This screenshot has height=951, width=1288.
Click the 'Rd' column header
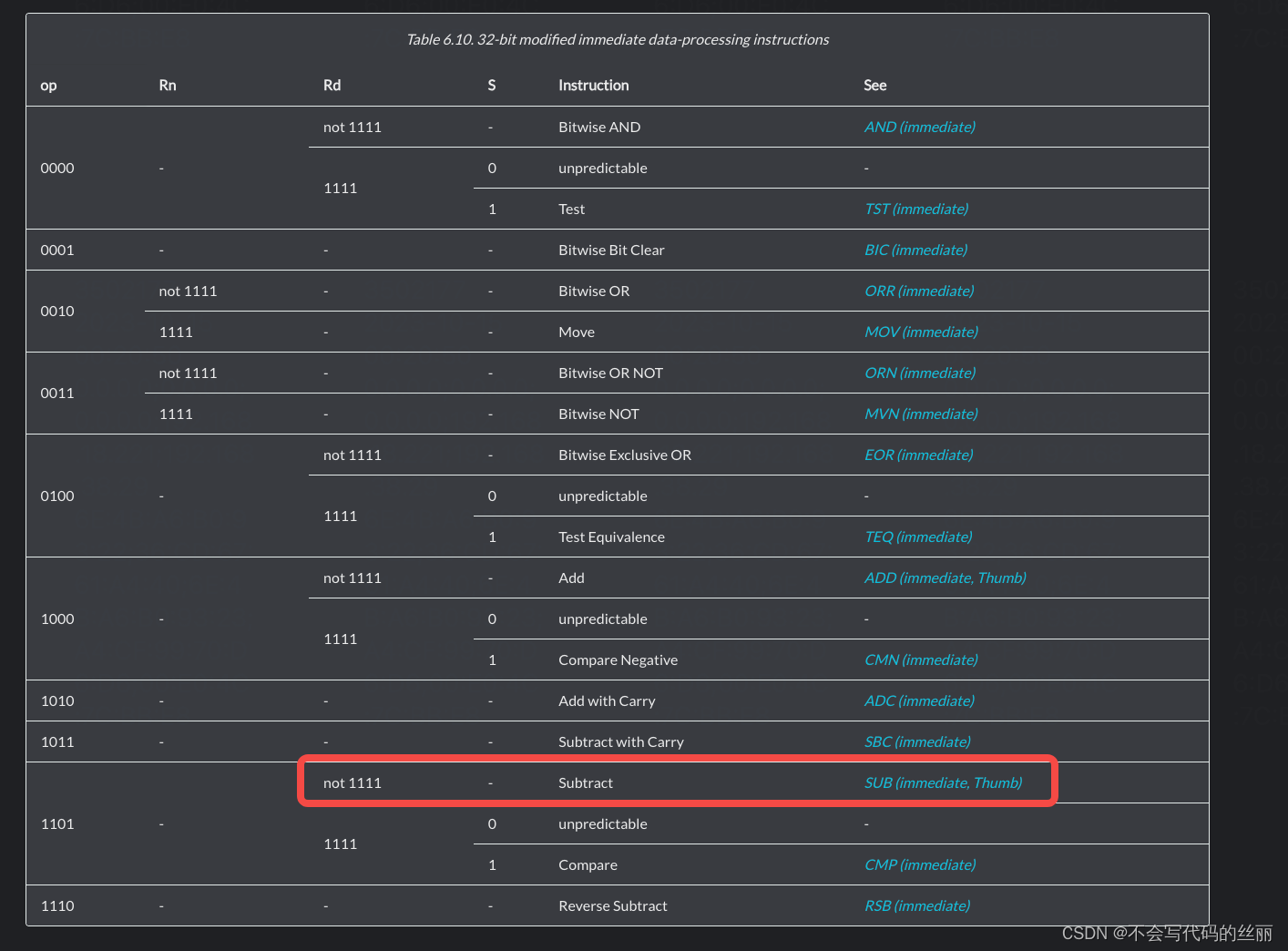coord(332,86)
